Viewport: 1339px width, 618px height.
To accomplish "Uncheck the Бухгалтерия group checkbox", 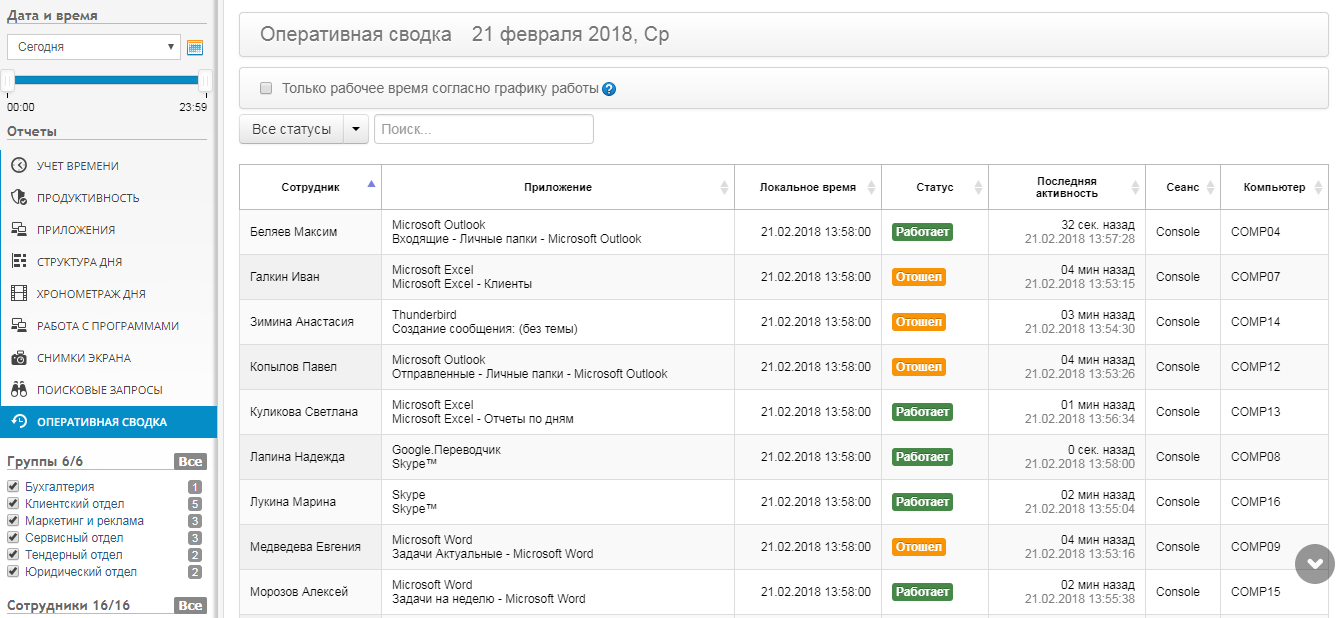I will click(x=13, y=487).
